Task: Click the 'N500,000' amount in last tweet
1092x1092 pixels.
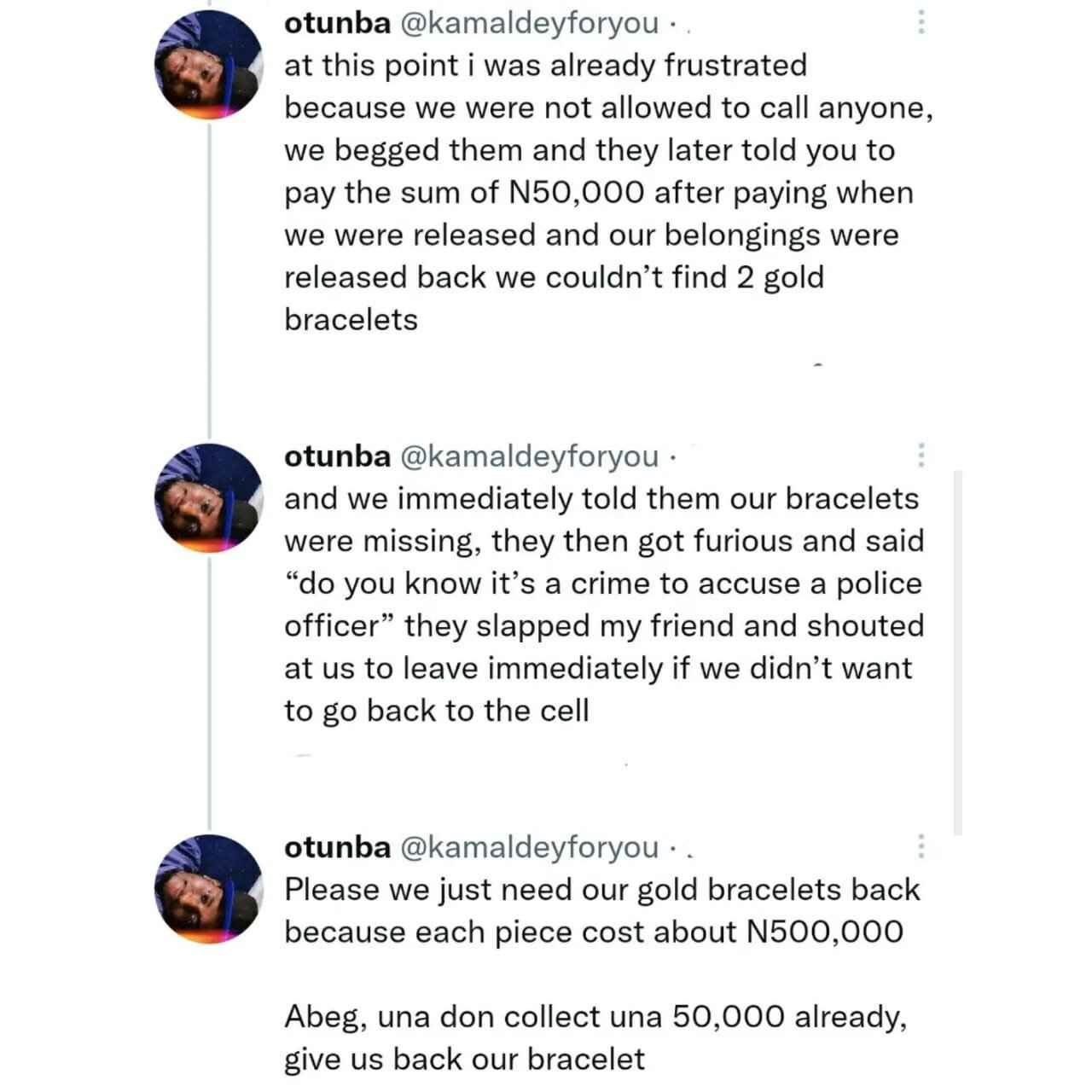Action: [x=824, y=932]
